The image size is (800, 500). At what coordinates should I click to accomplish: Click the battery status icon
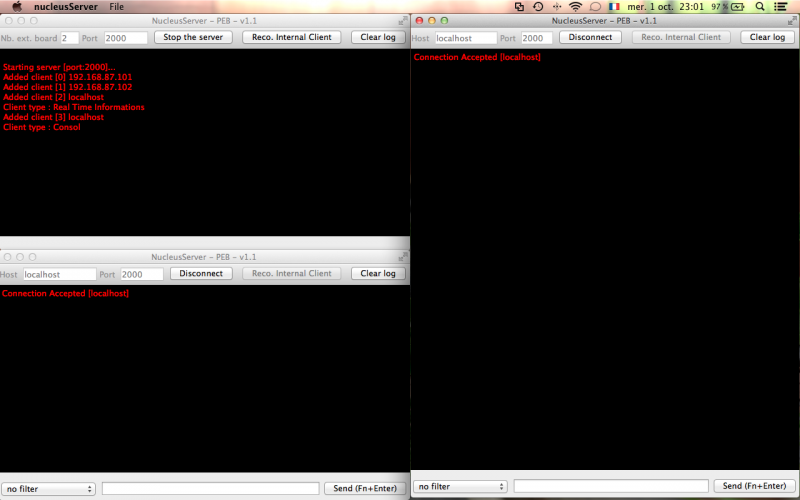737,7
